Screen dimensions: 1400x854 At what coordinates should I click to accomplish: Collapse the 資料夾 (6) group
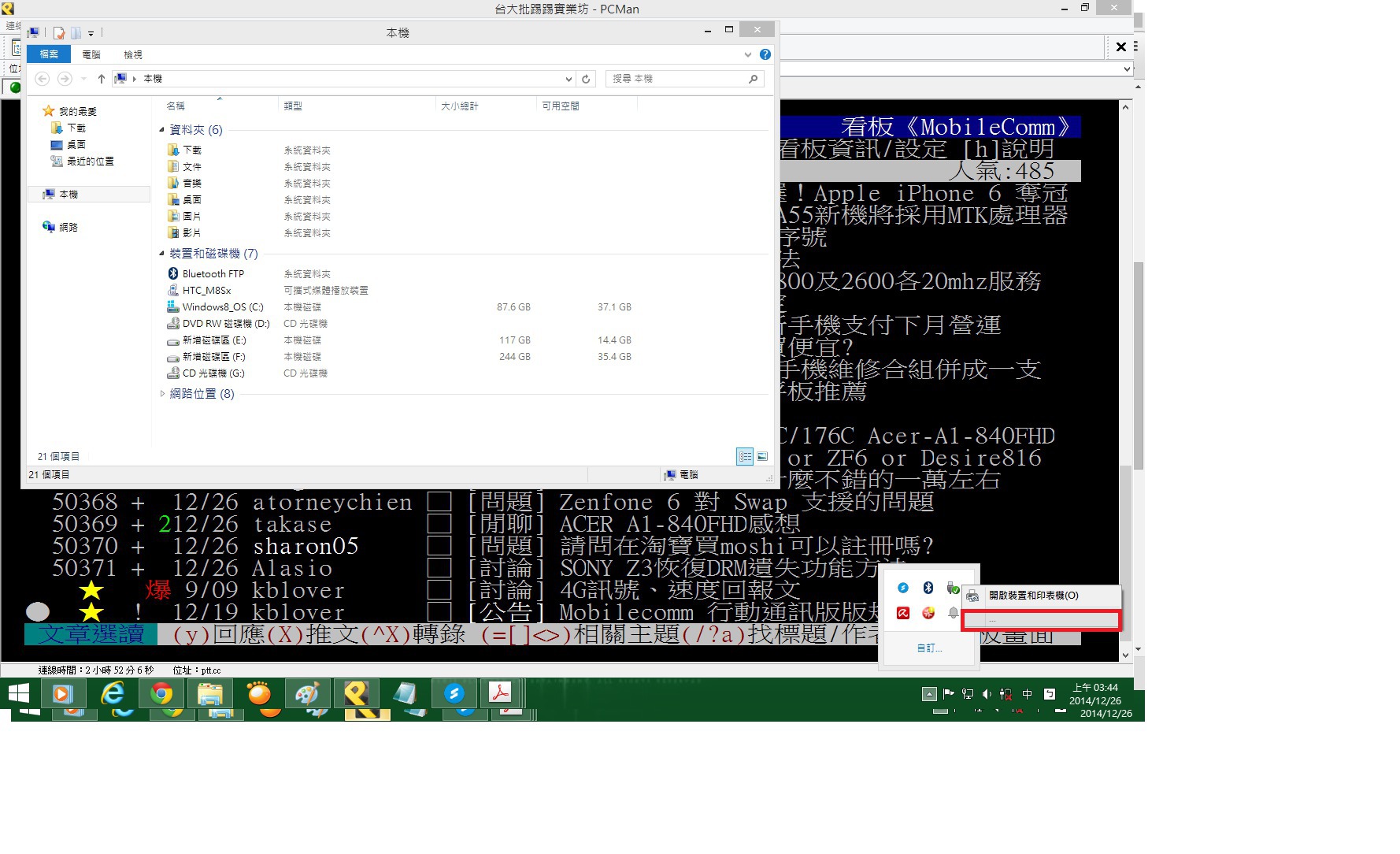click(162, 130)
